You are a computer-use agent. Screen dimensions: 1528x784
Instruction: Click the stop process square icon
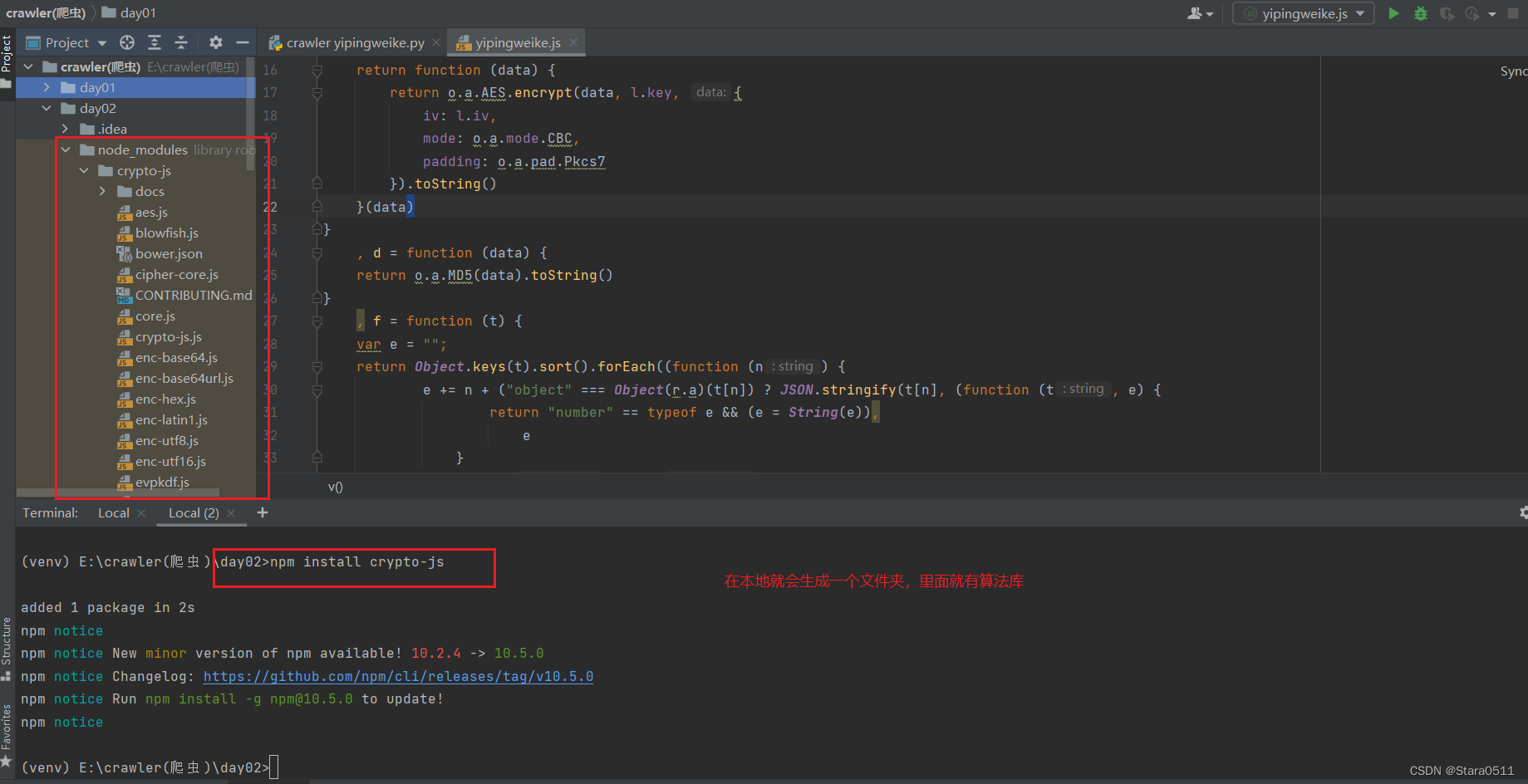1514,13
